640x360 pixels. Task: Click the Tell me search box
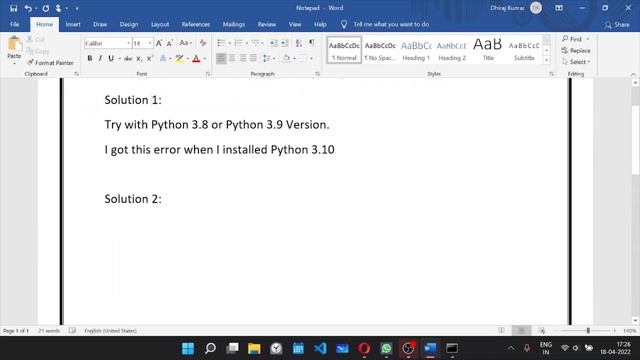[x=391, y=24]
